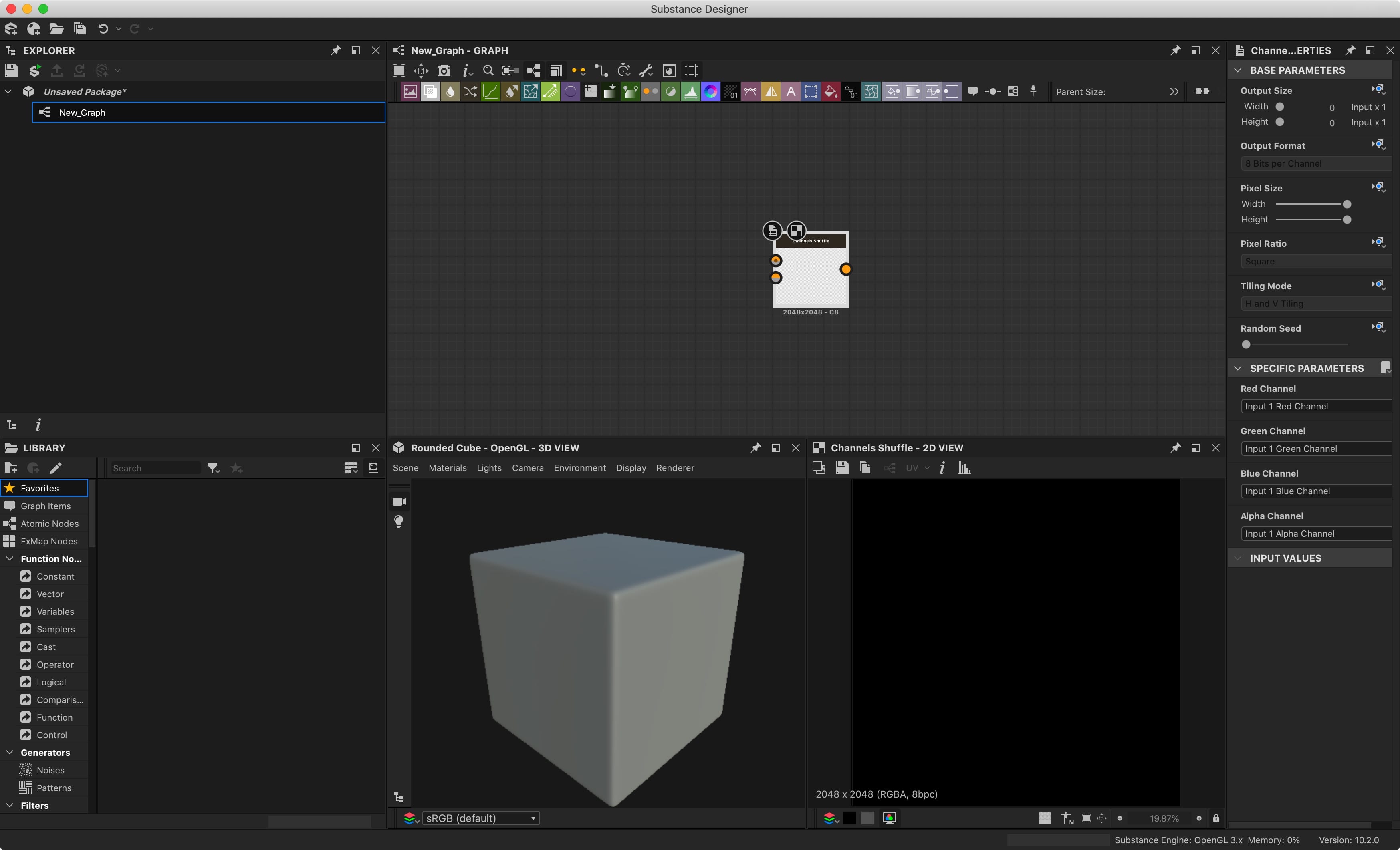Click the Blur node icon (water drop)

pos(450,91)
